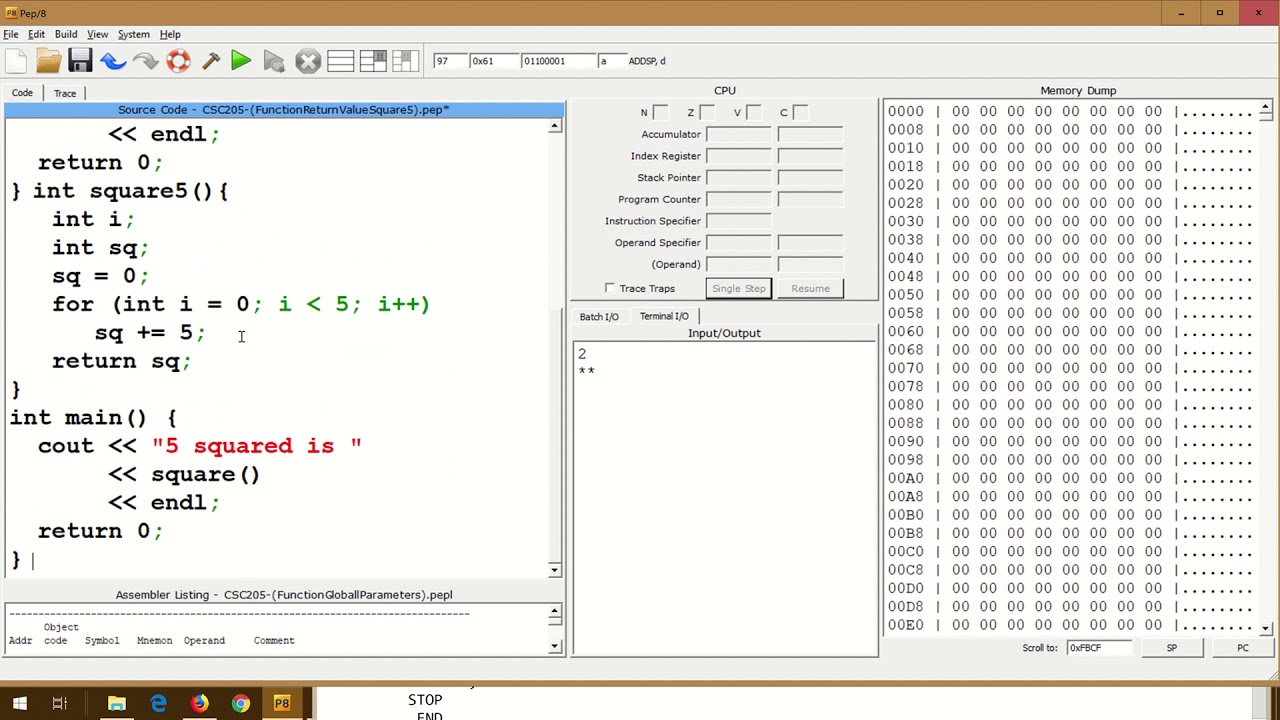The height and width of the screenshot is (720, 1280).
Task: Select Pep/8 app on taskbar
Action: tap(282, 704)
